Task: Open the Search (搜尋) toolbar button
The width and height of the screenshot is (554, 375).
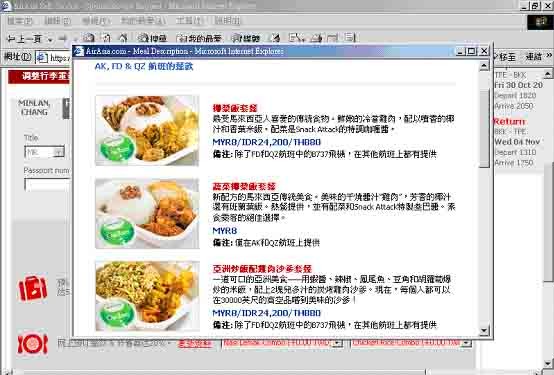Action: [152, 38]
